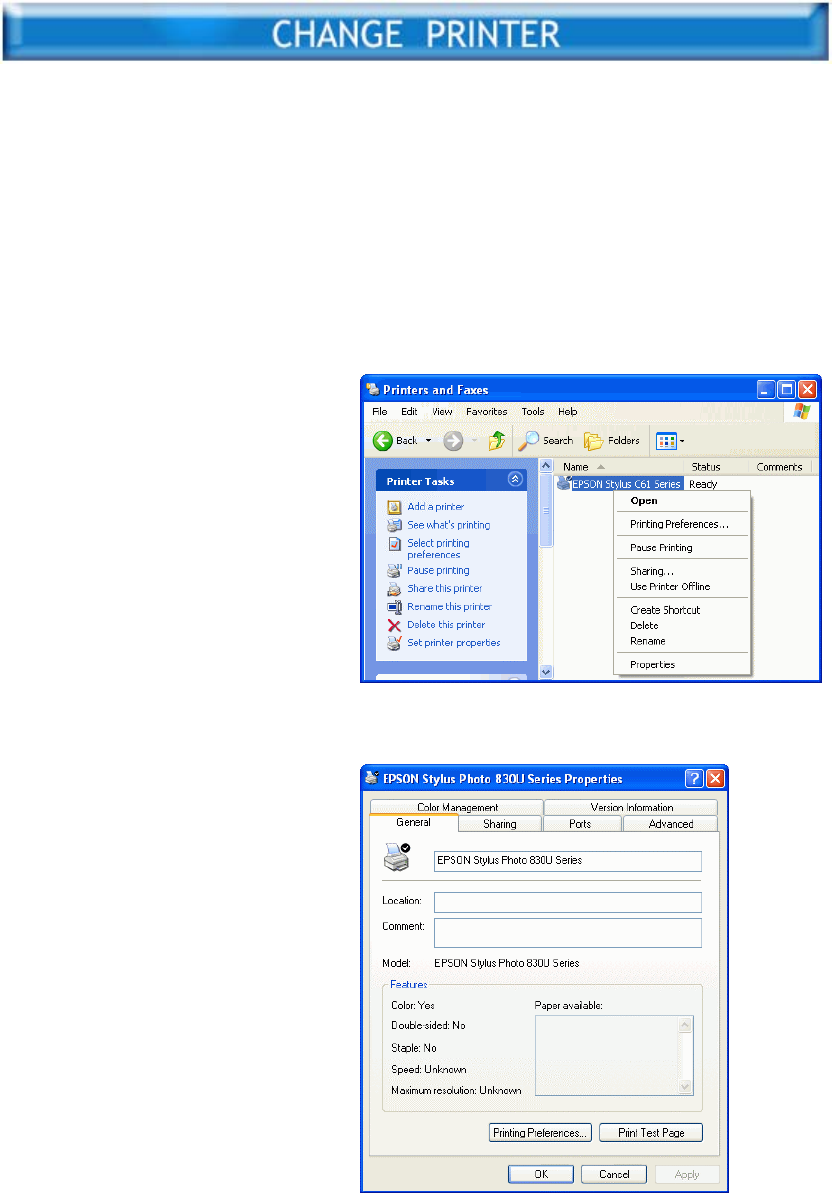Choose Pause Printing in context menu

tap(682, 548)
